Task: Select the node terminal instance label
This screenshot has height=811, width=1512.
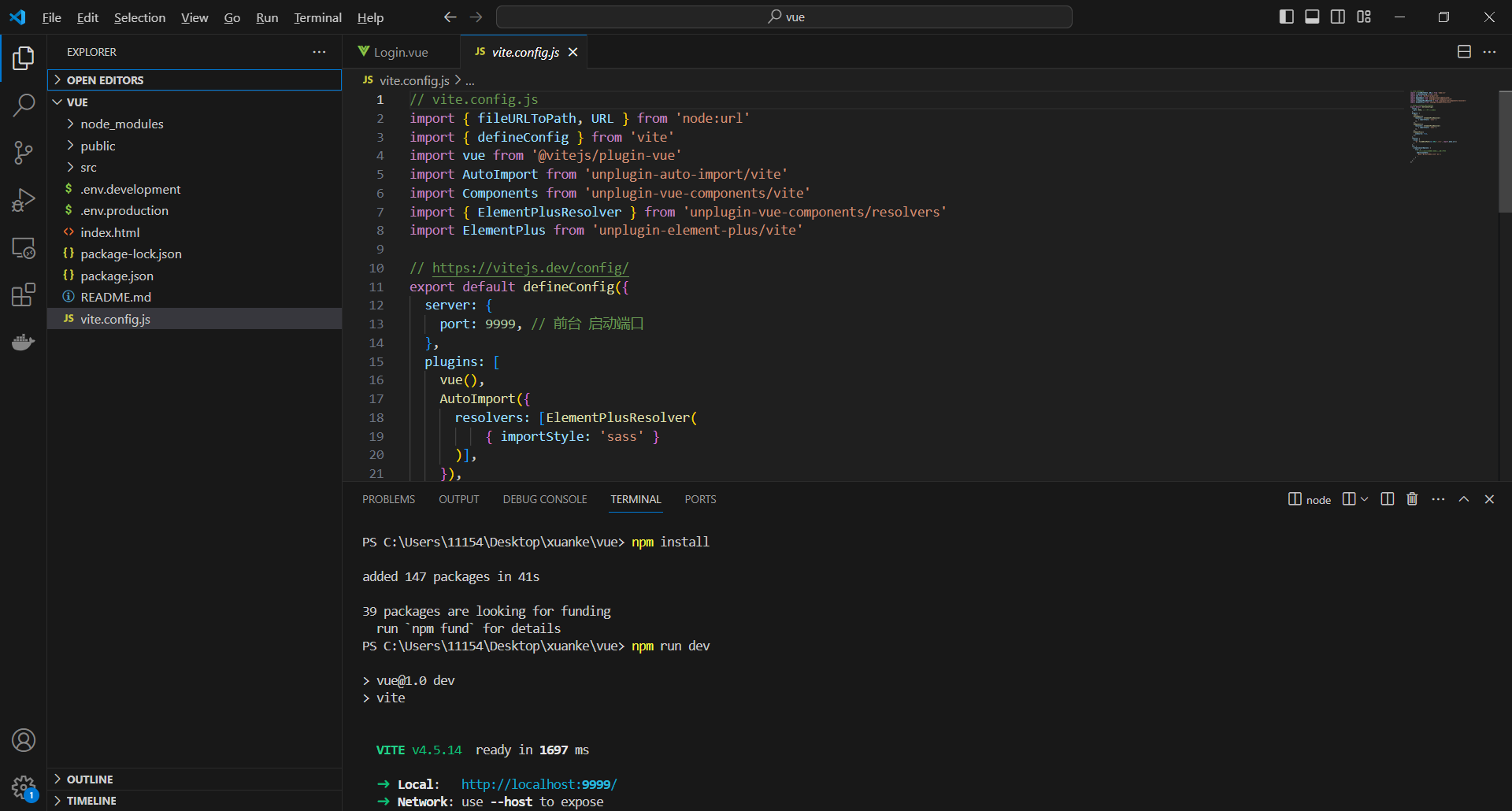Action: [x=1310, y=499]
